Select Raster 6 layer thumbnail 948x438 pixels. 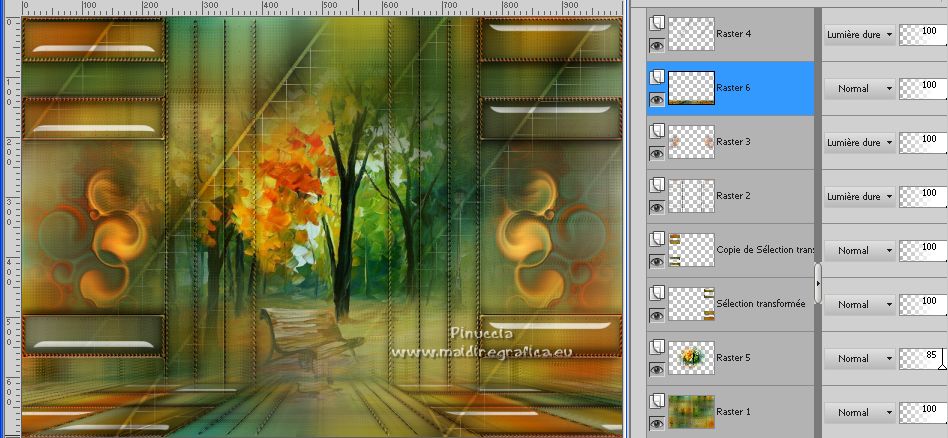691,88
